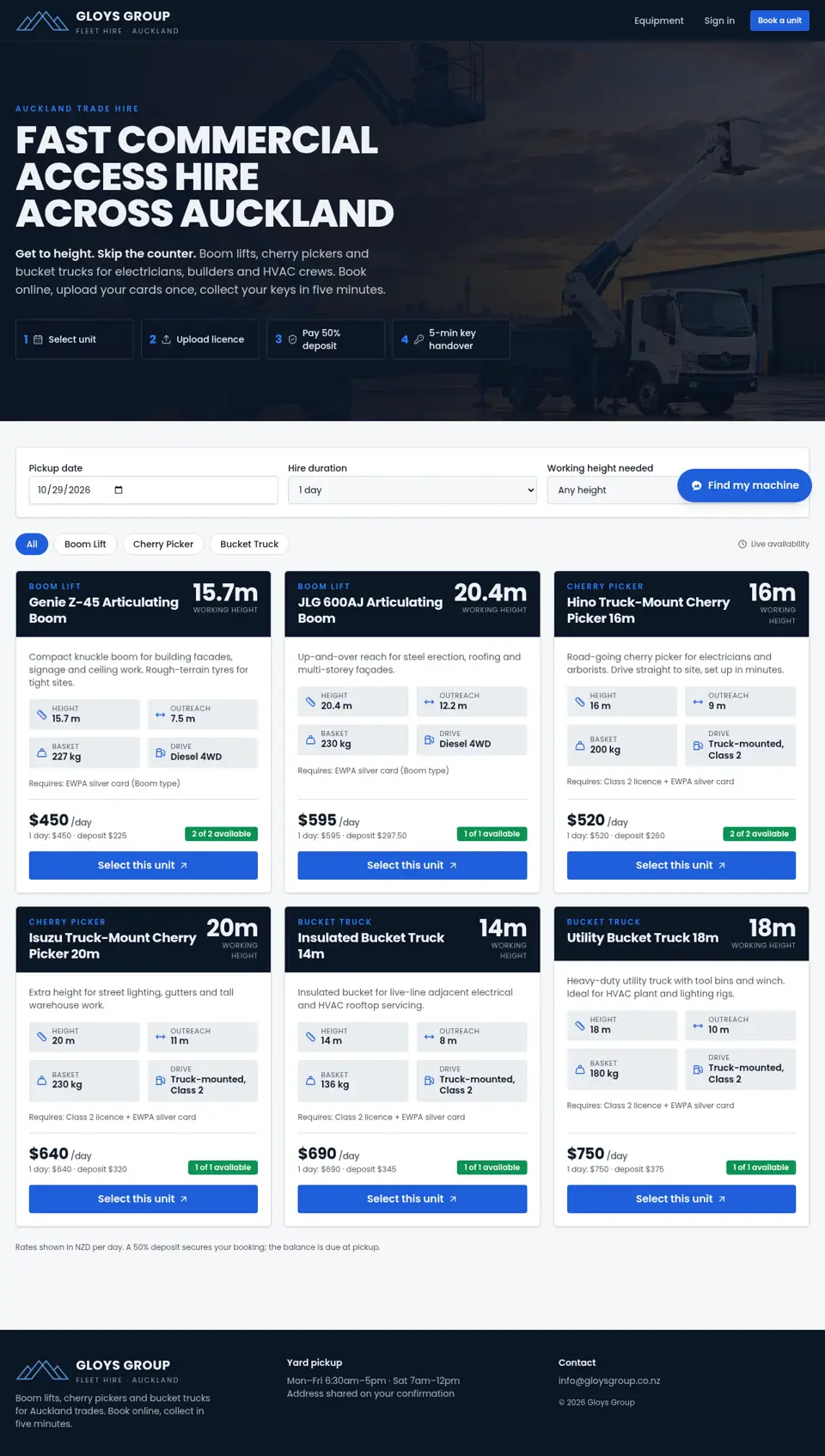
Task: Click chat icon on Find my machine button
Action: tap(697, 485)
